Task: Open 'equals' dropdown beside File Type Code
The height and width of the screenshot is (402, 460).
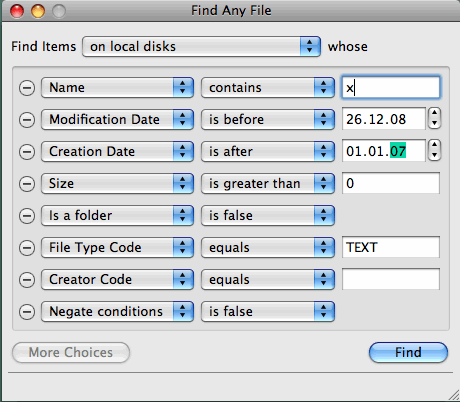Action: (x=268, y=247)
